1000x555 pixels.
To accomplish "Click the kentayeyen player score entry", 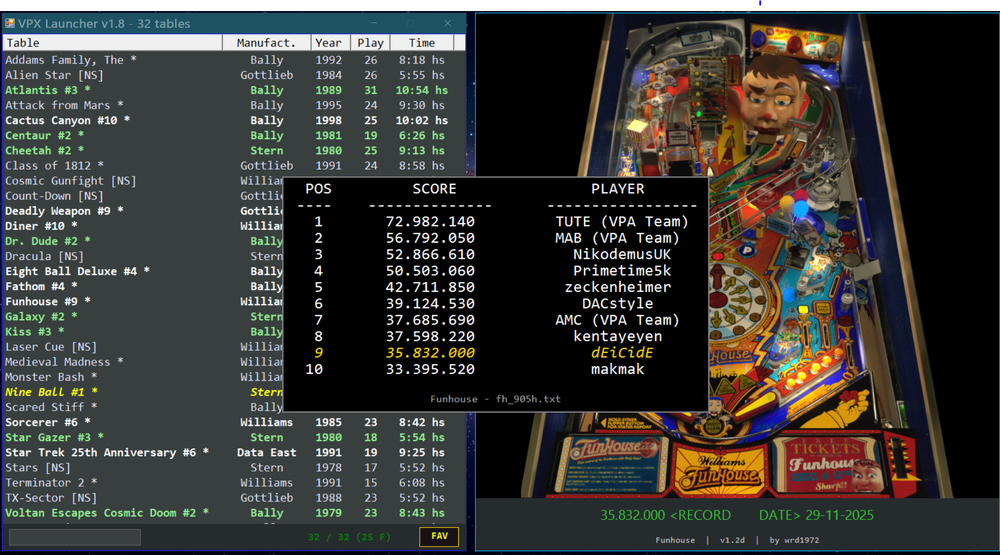I will click(497, 337).
